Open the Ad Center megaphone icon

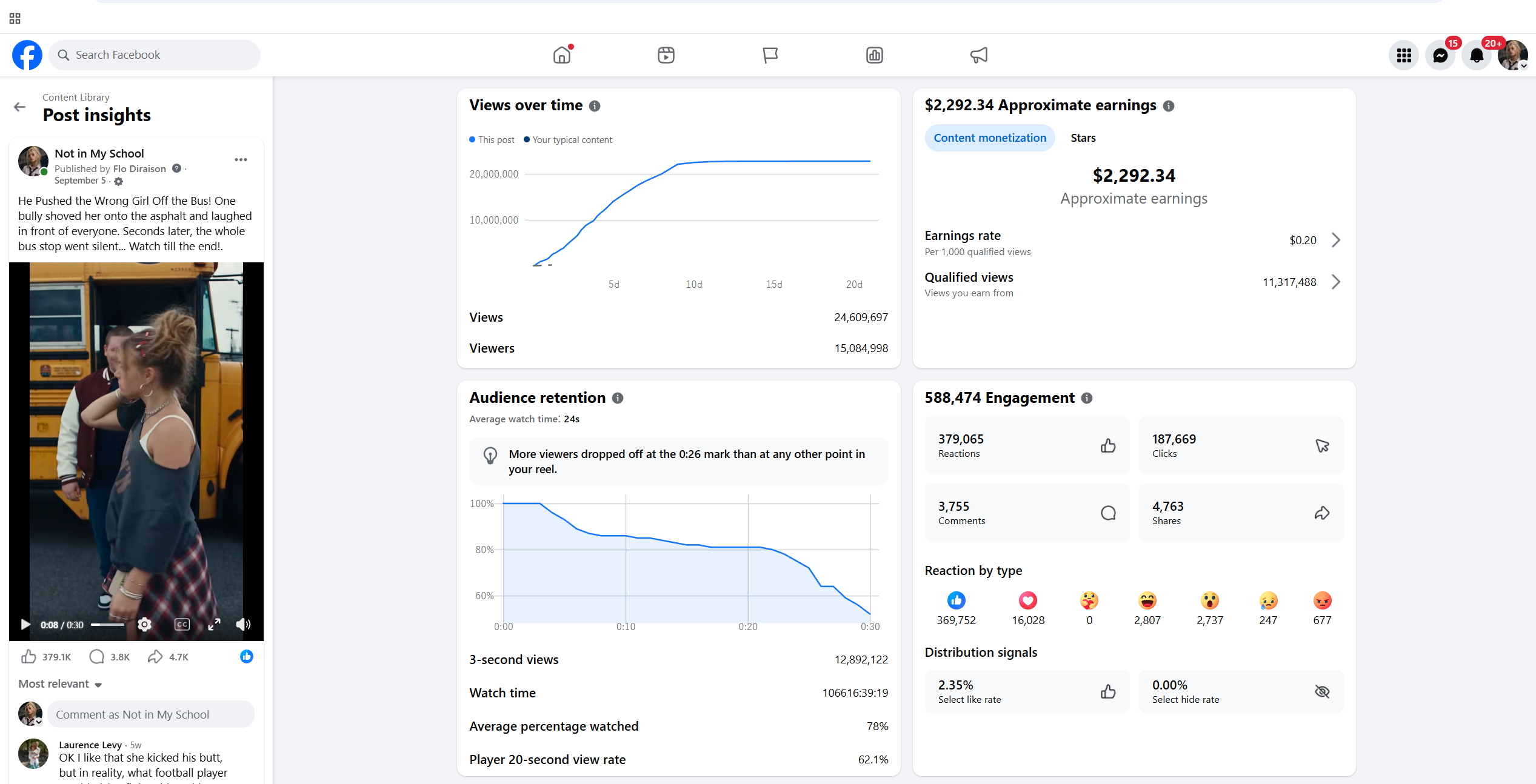point(979,55)
